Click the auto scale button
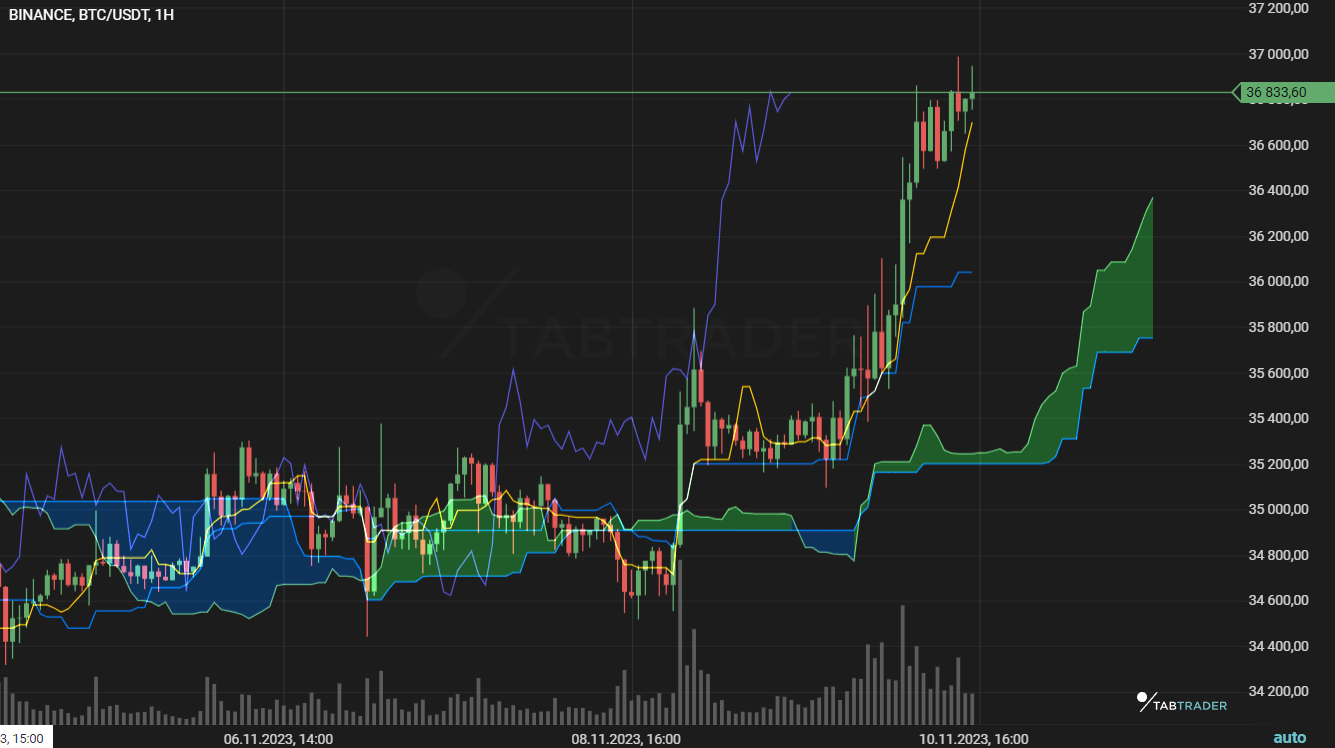 pos(1289,738)
